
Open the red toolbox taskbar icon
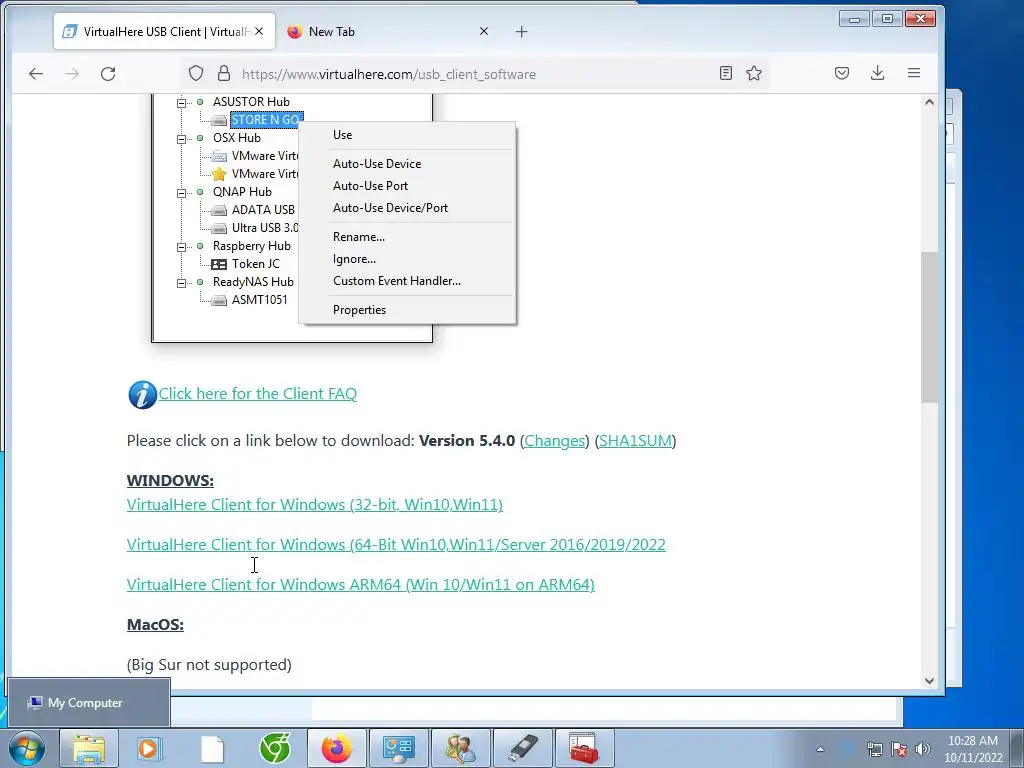[x=584, y=748]
